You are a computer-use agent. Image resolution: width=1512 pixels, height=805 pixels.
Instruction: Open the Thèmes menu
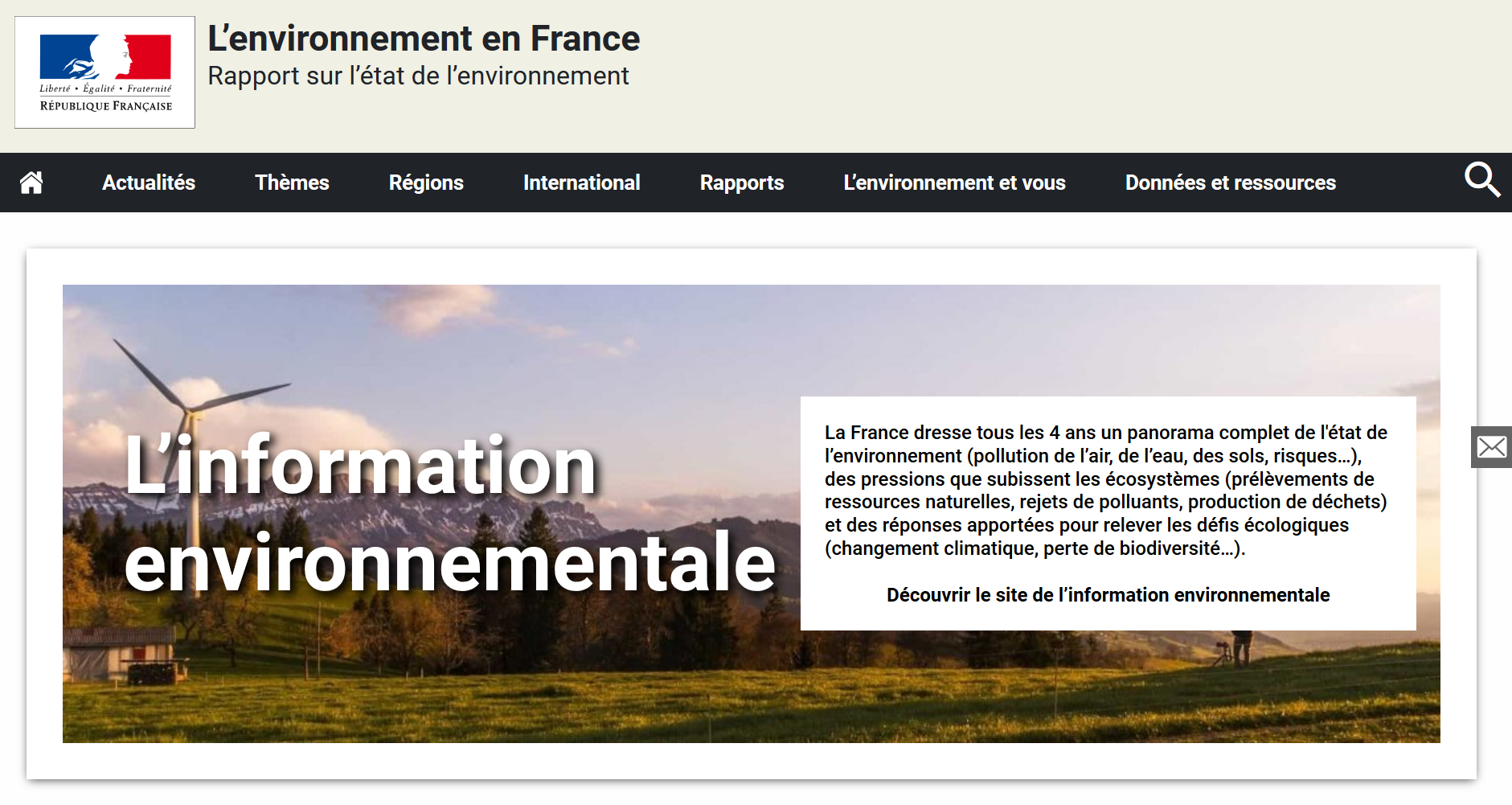pyautogui.click(x=292, y=183)
